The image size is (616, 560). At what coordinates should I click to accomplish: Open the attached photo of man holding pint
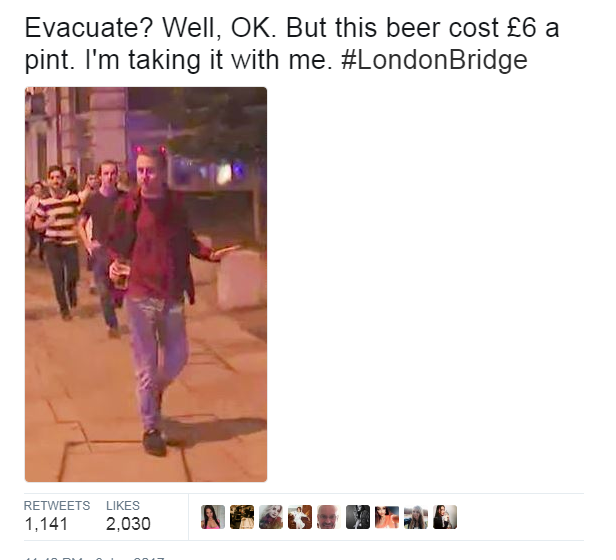click(x=146, y=284)
